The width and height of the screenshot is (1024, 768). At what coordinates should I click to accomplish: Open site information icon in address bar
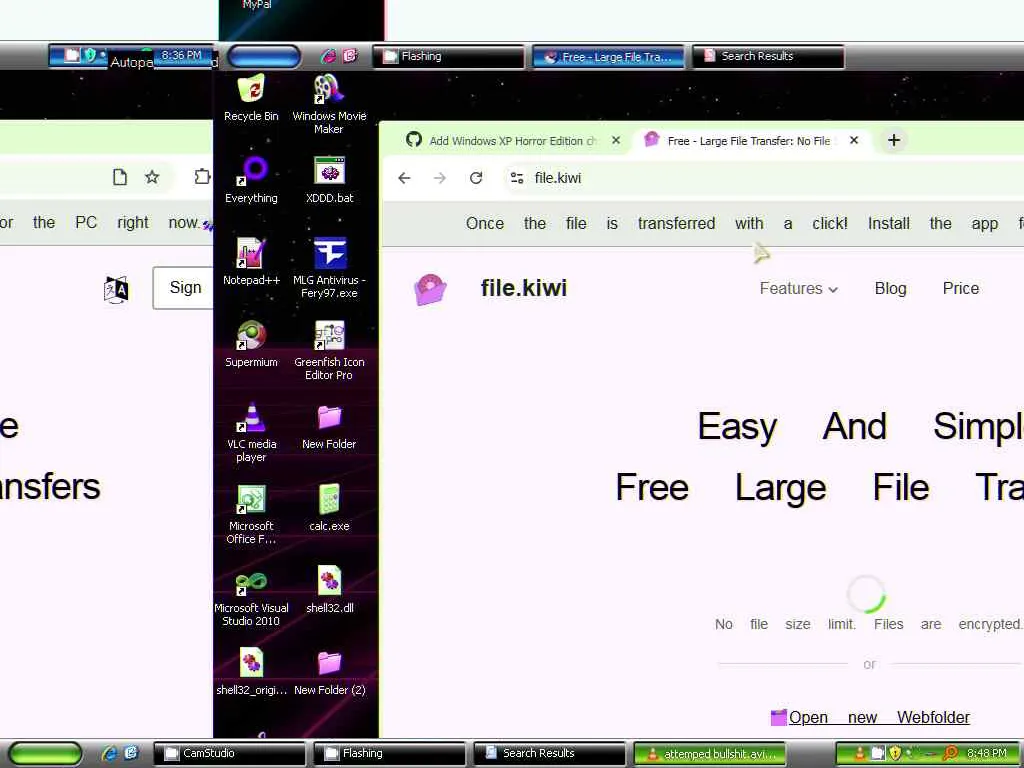[517, 178]
